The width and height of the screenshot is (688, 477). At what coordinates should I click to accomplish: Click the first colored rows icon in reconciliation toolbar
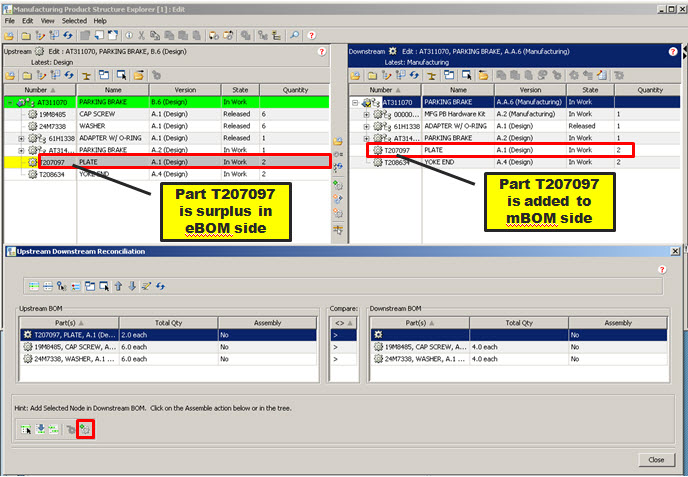(34, 287)
